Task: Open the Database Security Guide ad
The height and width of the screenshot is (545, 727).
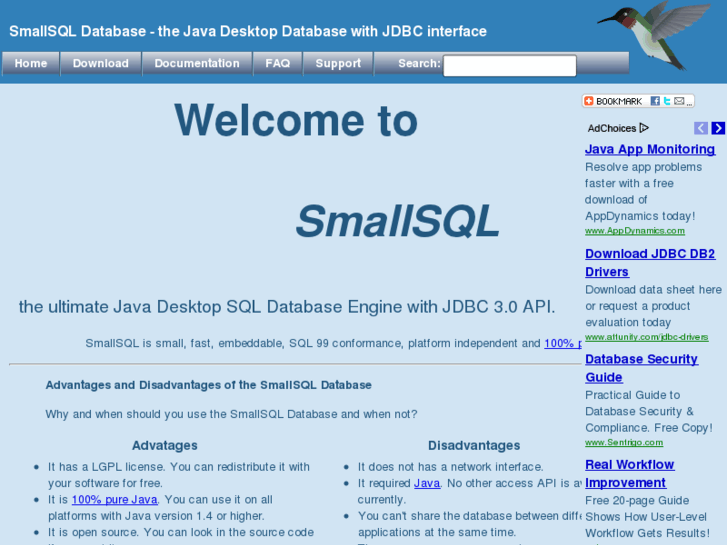Action: [641, 368]
